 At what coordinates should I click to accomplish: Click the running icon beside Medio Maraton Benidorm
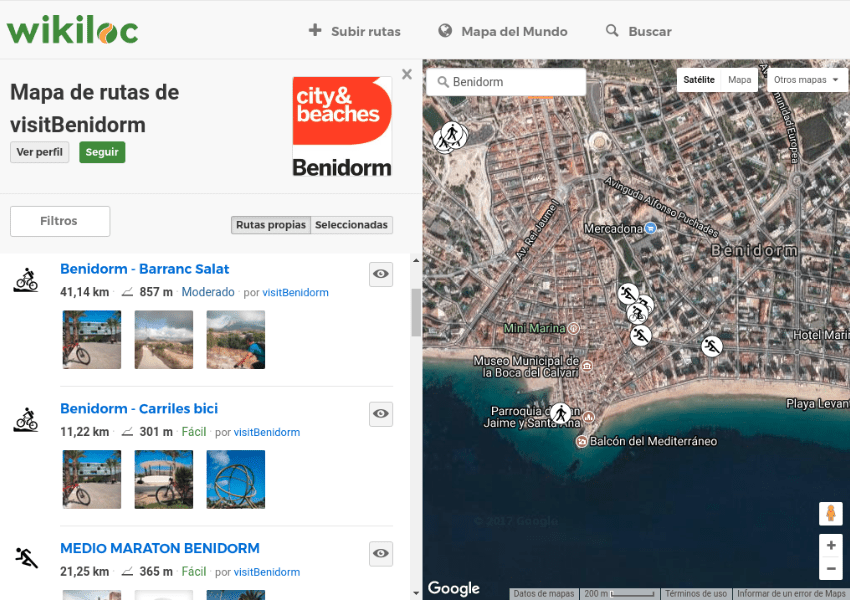[26, 558]
